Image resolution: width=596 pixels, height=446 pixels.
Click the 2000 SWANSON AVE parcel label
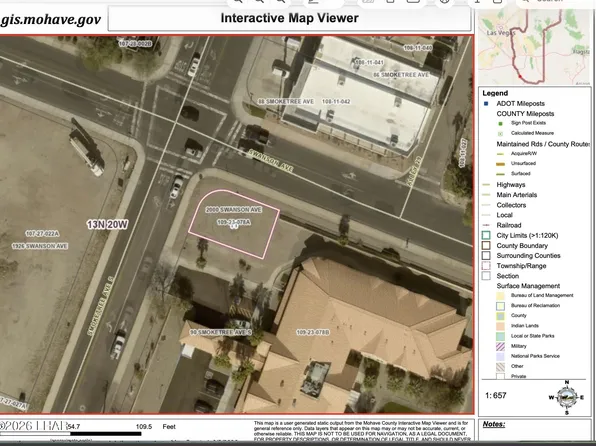[x=233, y=210]
